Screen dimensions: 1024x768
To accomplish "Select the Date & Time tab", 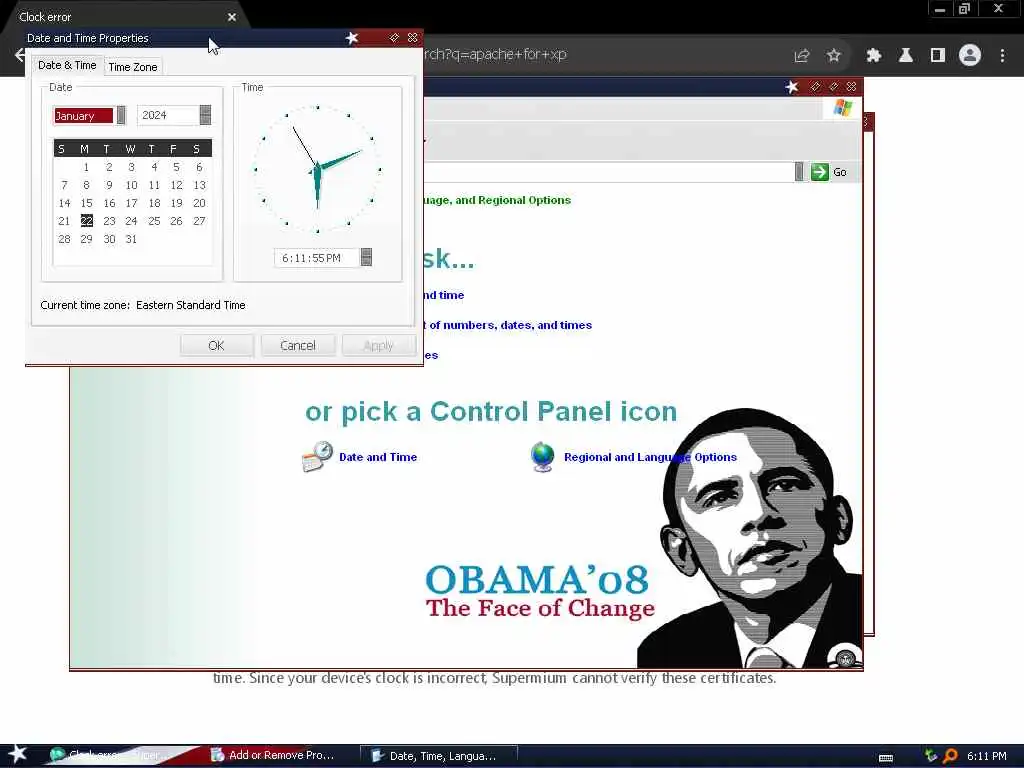I will (67, 65).
